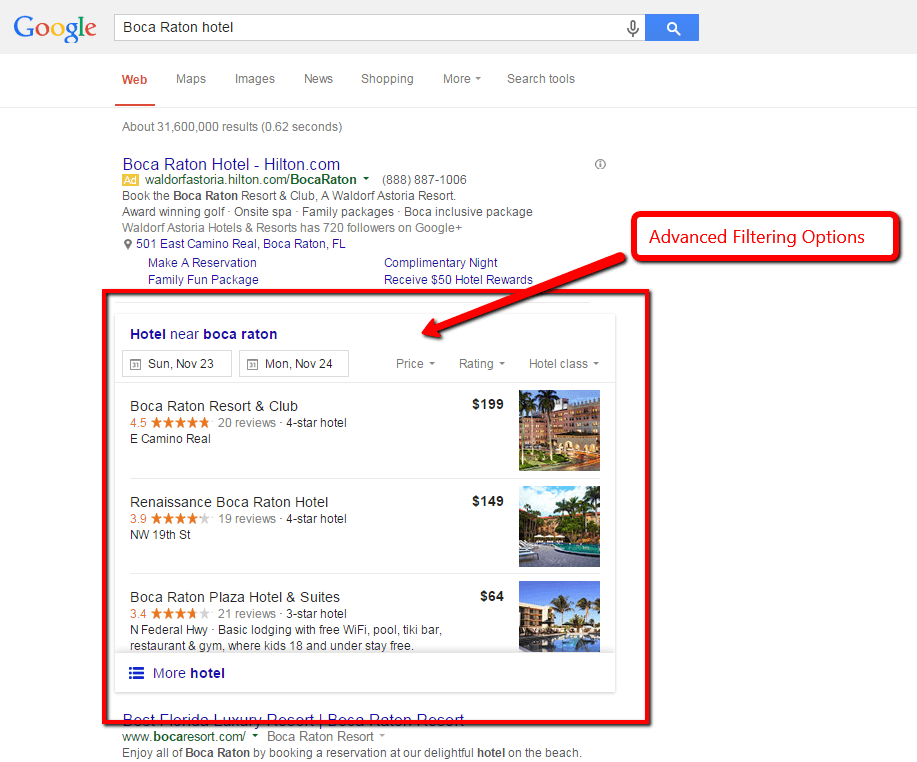
Task: Open the Hotel class filter dropdown
Action: 564,364
